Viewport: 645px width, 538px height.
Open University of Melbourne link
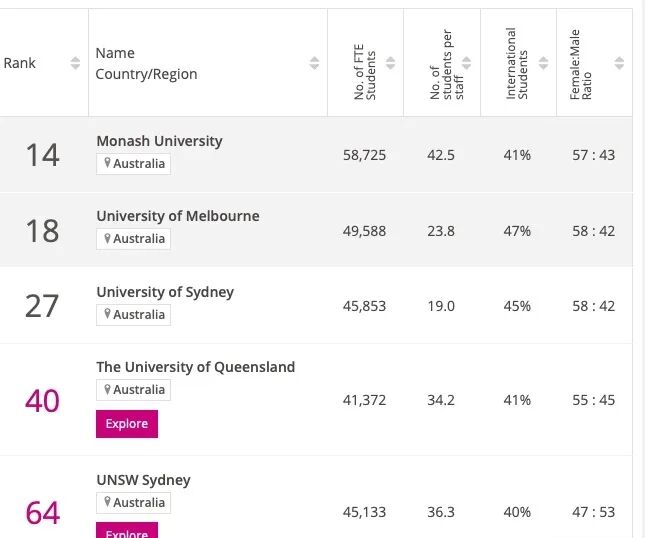click(x=178, y=216)
